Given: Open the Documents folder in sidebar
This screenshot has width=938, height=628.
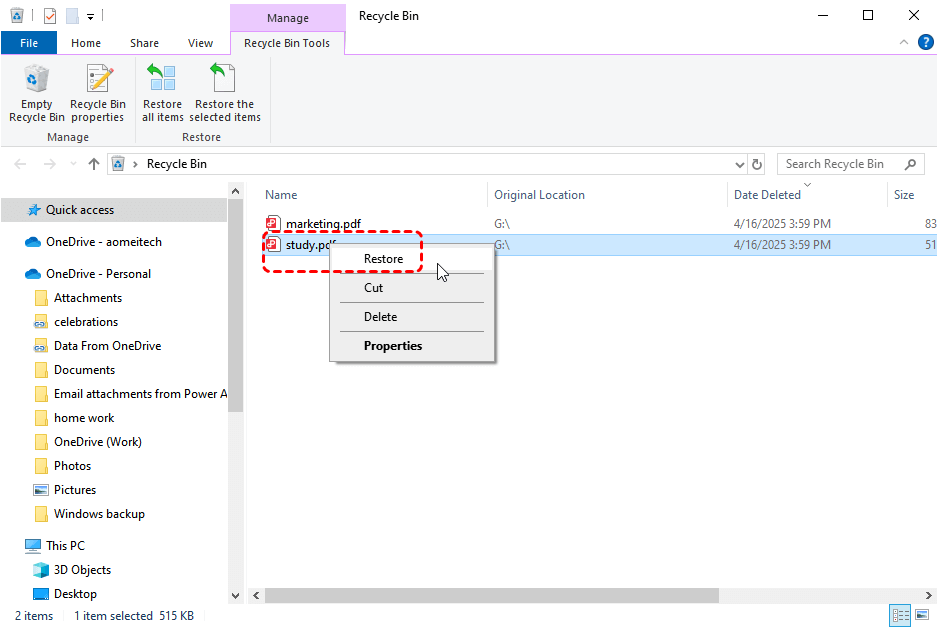Looking at the screenshot, I should pos(84,370).
